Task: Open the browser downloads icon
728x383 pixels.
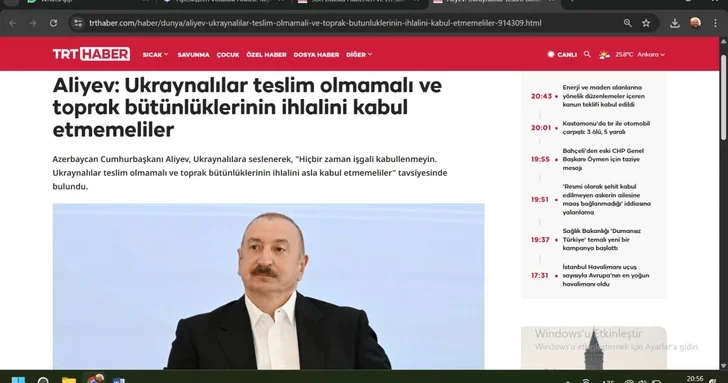Action: point(675,23)
